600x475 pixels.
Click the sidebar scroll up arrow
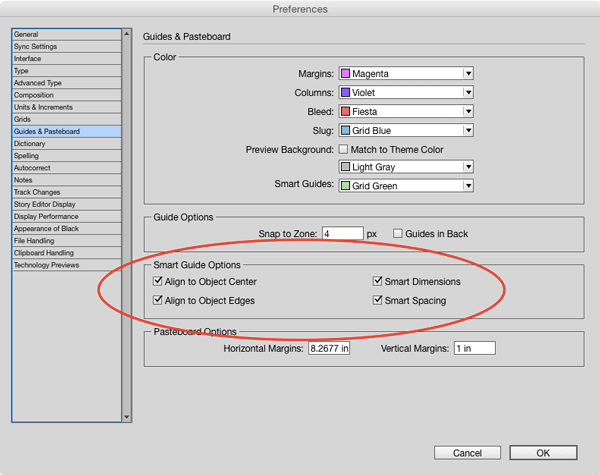(x=127, y=34)
